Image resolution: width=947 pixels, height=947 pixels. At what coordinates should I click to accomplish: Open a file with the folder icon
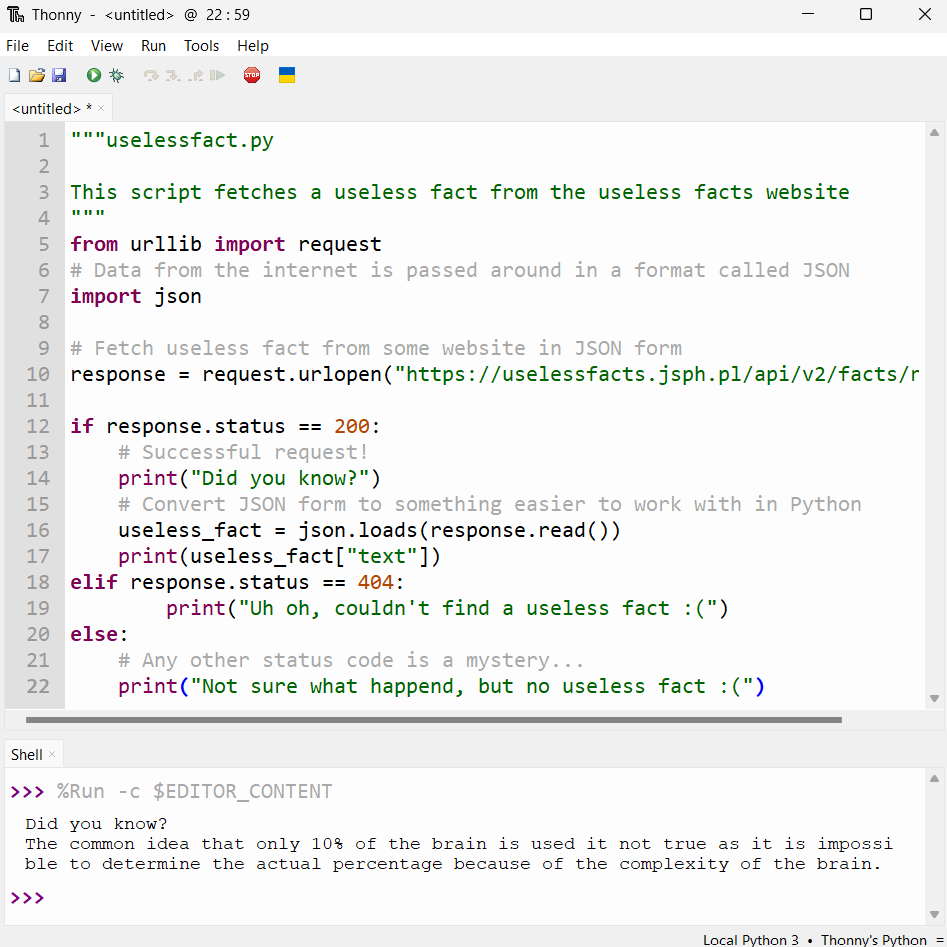[x=37, y=75]
